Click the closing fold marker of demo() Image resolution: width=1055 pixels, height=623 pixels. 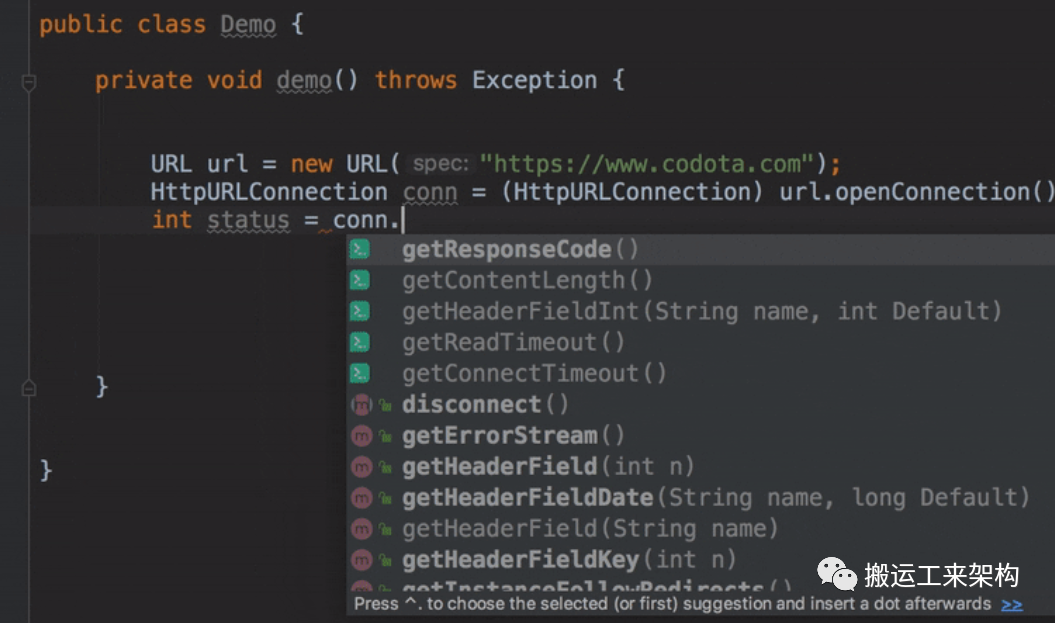29,387
